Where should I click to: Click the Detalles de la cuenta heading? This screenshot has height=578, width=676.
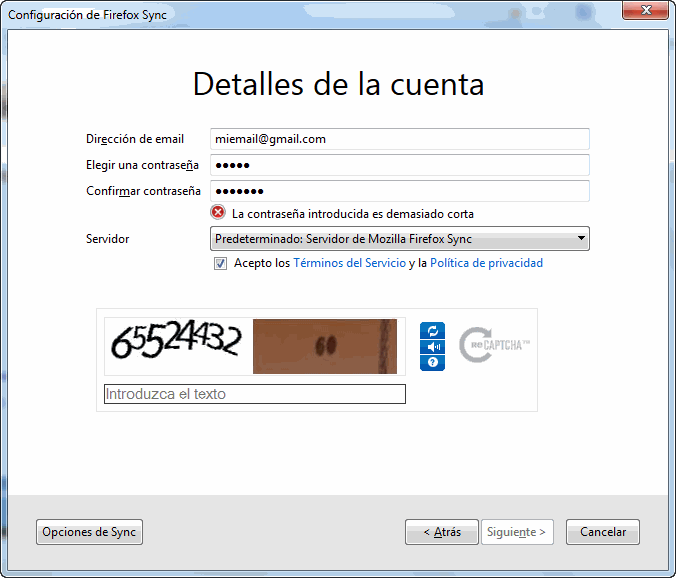coord(338,84)
